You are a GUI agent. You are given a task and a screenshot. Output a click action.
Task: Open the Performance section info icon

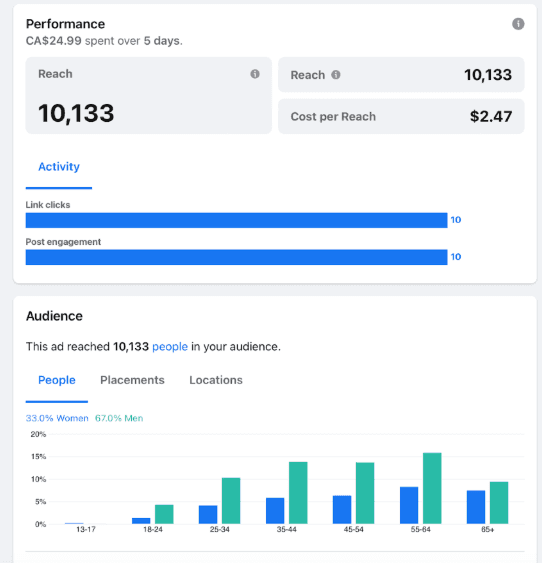click(x=518, y=24)
